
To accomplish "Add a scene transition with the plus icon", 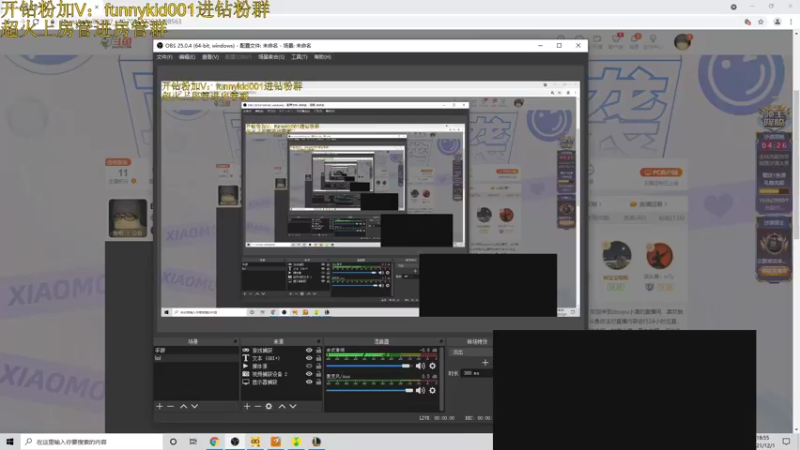I will (x=485, y=362).
